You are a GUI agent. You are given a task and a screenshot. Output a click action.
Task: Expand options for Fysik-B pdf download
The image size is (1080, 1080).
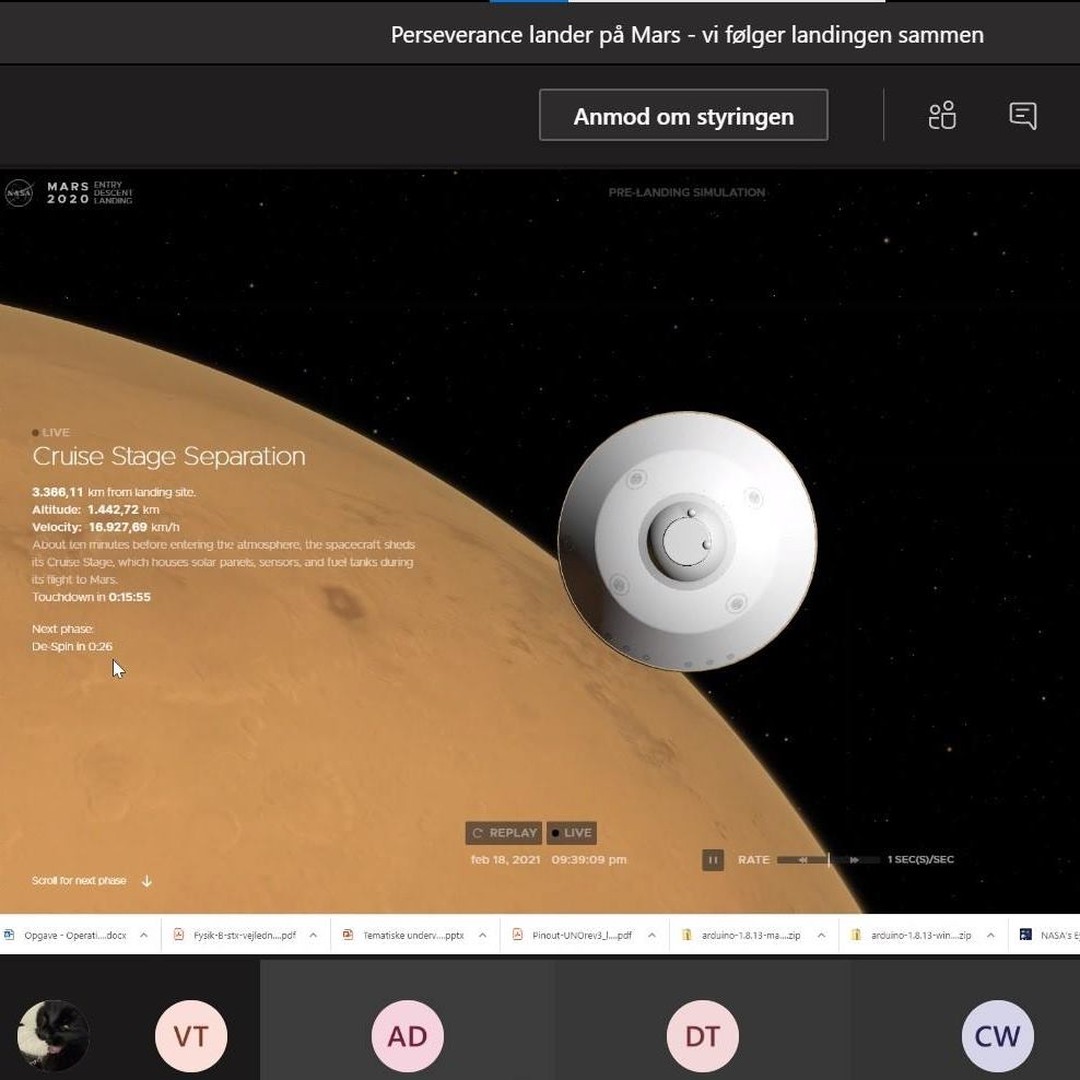pyautogui.click(x=313, y=935)
